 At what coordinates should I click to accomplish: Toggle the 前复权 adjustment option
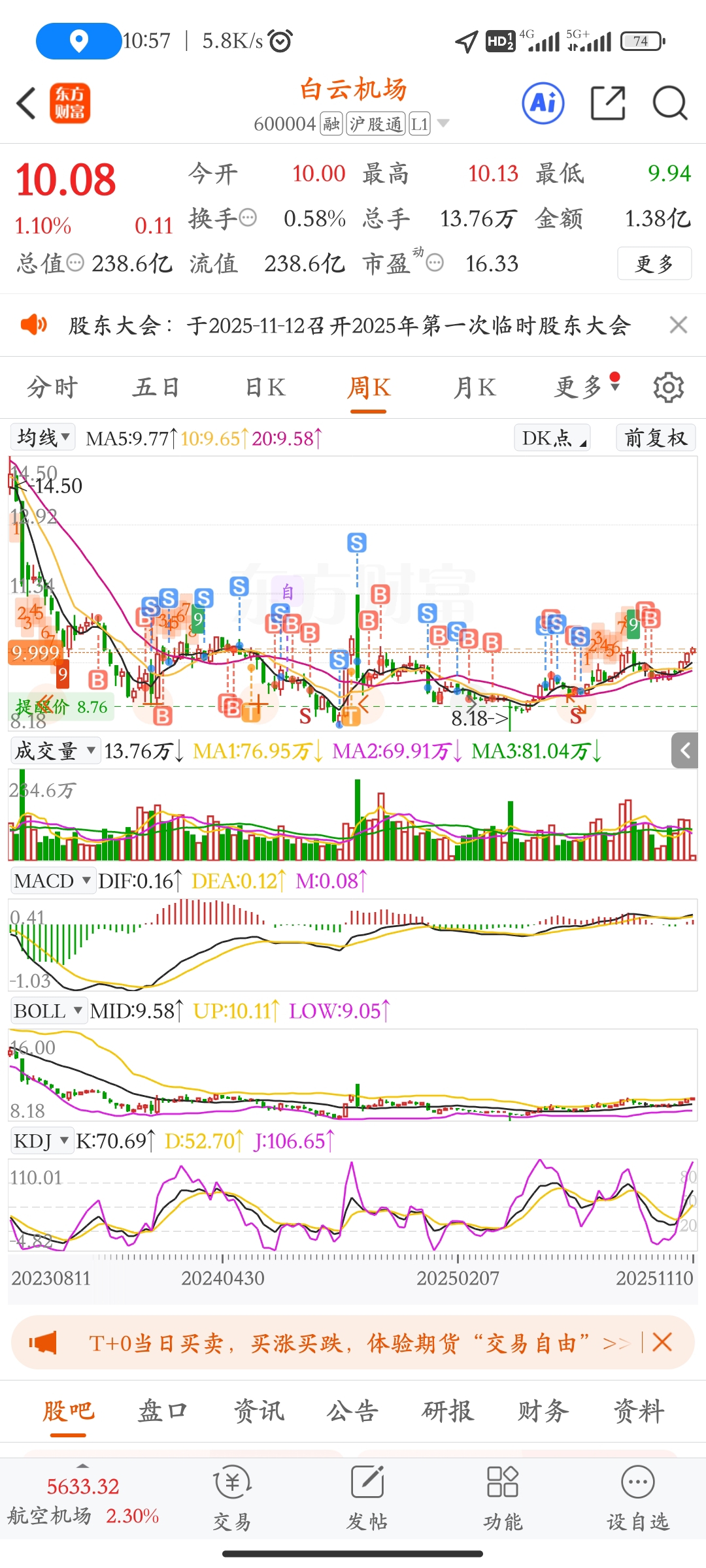point(656,437)
